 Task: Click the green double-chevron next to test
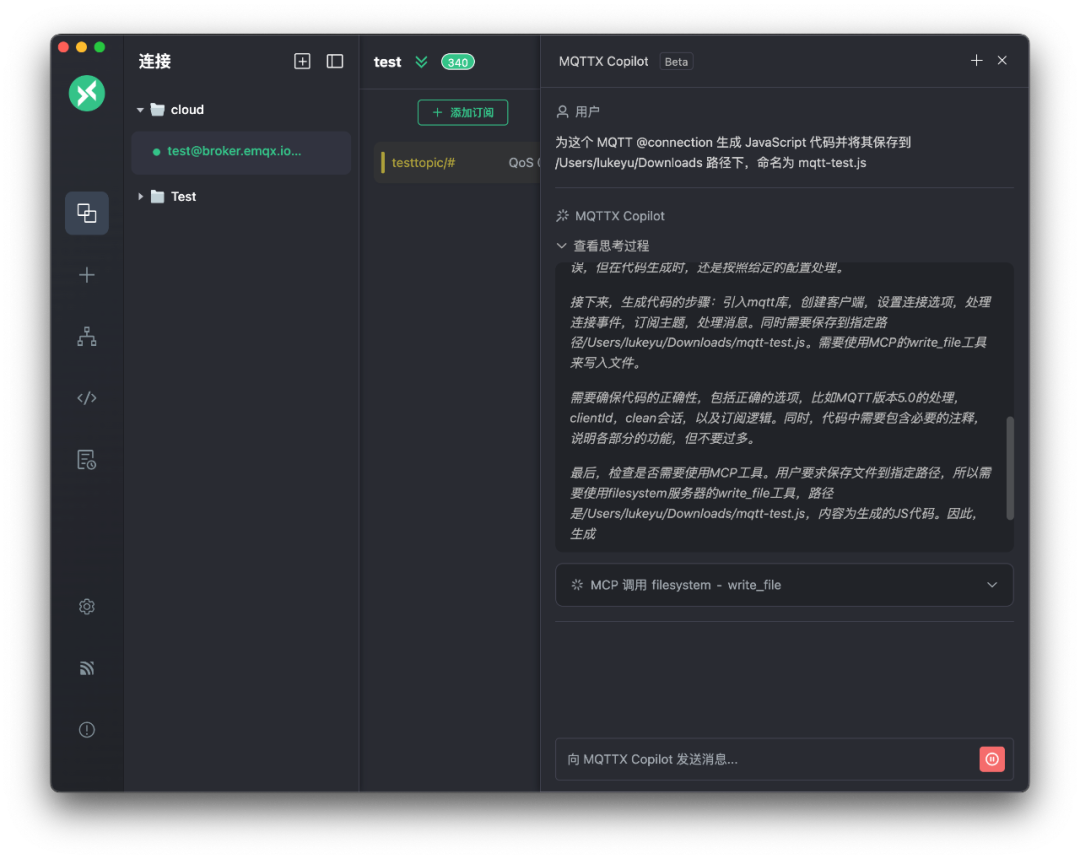point(422,62)
